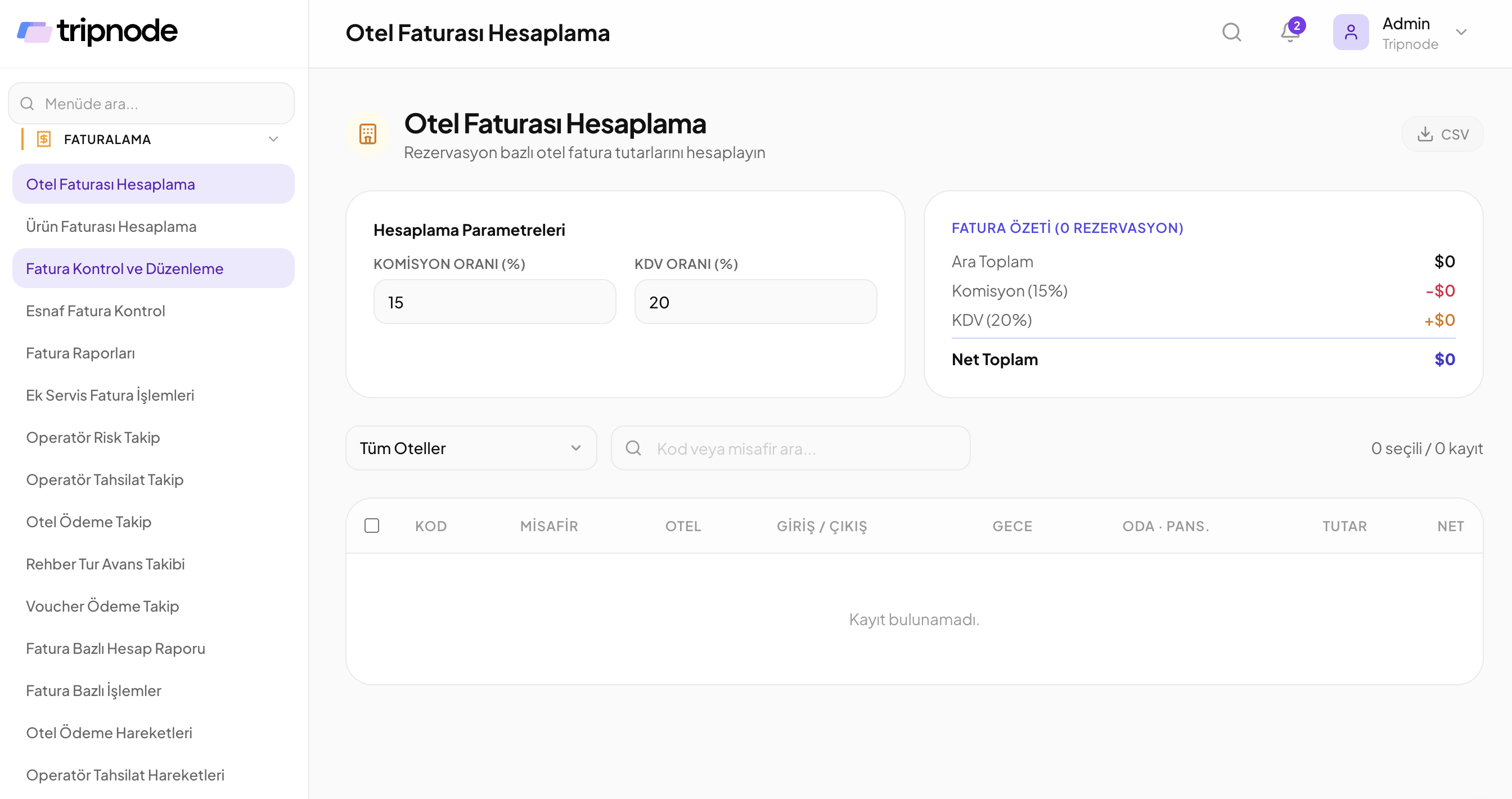Click the KDV Oranı input field
Image resolution: width=1512 pixels, height=799 pixels.
pyautogui.click(x=755, y=302)
